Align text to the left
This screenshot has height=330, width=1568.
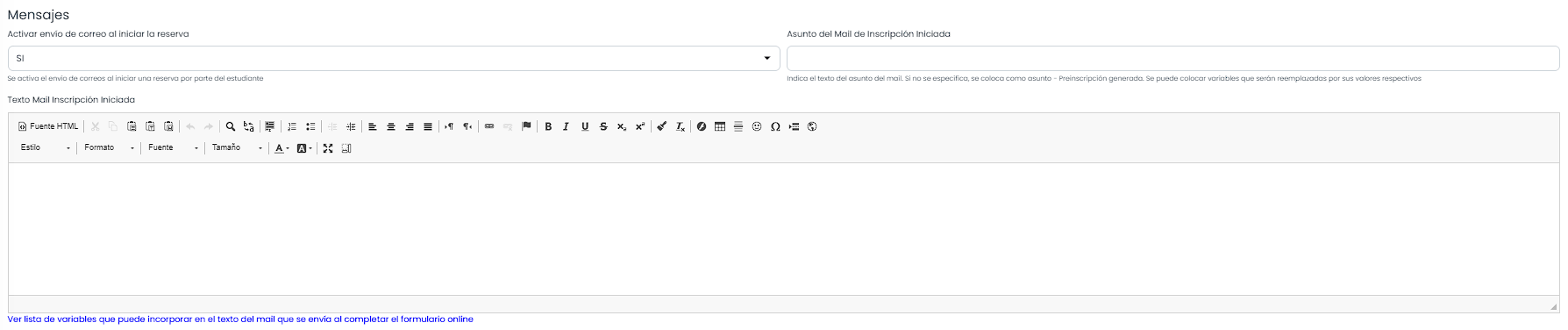pos(373,126)
